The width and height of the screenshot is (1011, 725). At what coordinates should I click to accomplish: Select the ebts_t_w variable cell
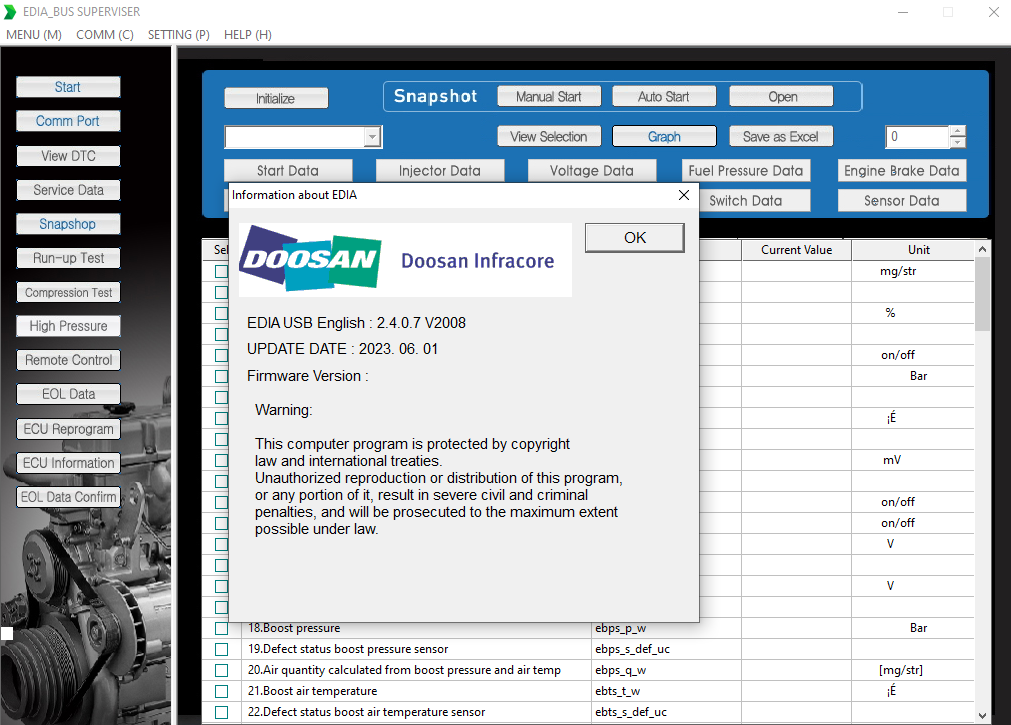tap(666, 691)
